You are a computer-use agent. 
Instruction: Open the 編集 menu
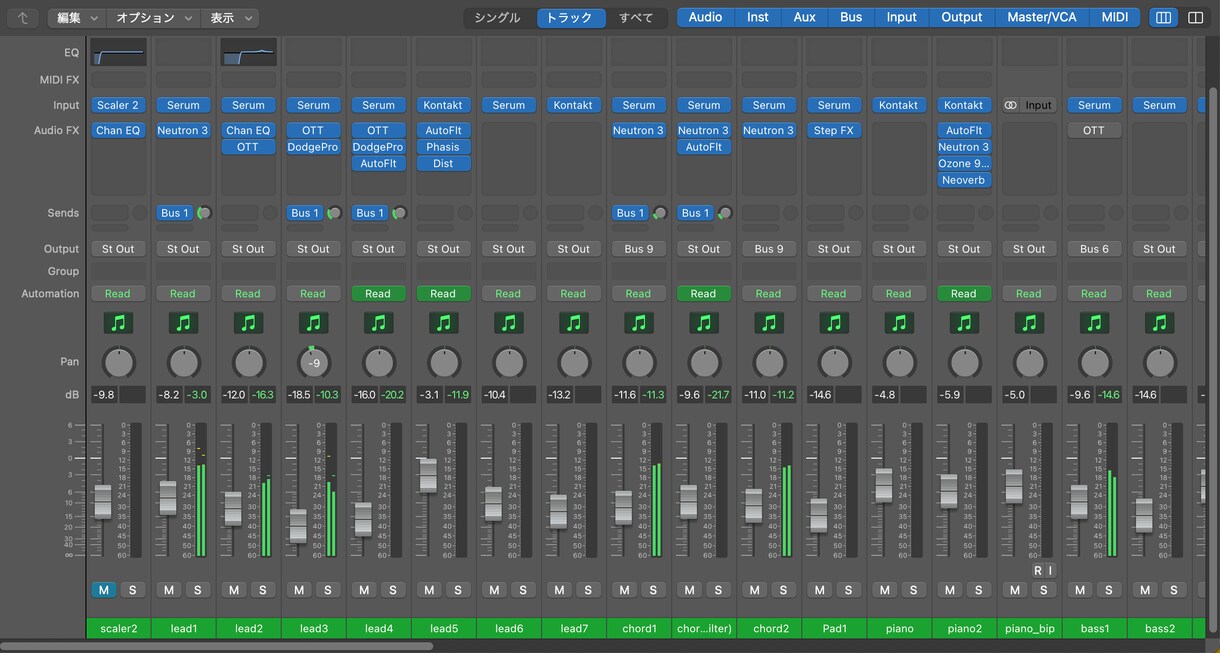pos(77,17)
